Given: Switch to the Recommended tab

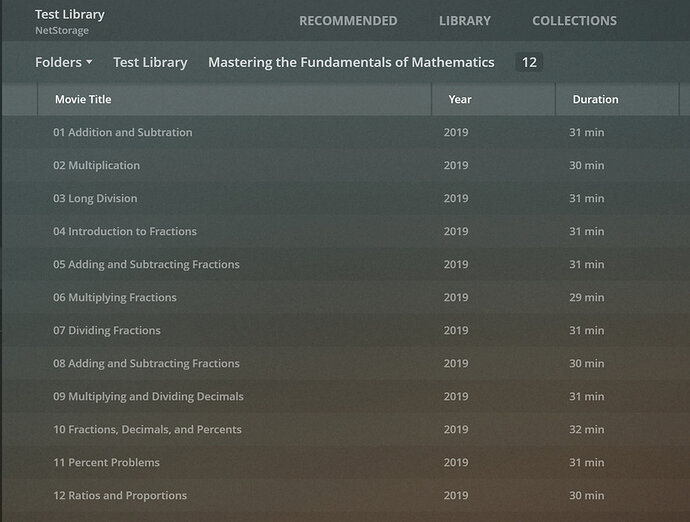Looking at the screenshot, I should (348, 21).
